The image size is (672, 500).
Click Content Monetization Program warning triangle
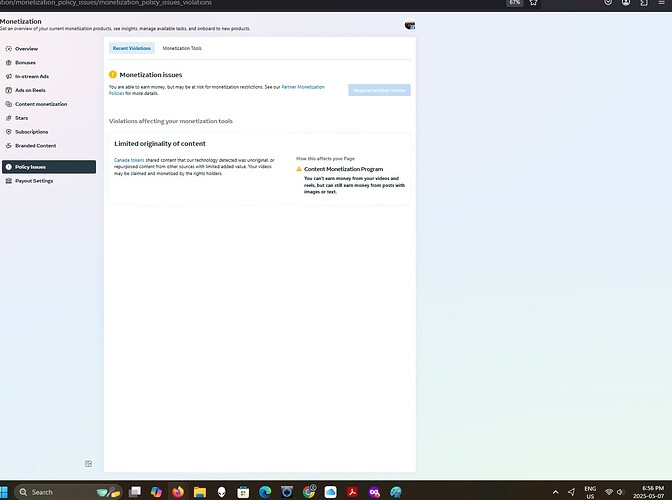point(299,169)
